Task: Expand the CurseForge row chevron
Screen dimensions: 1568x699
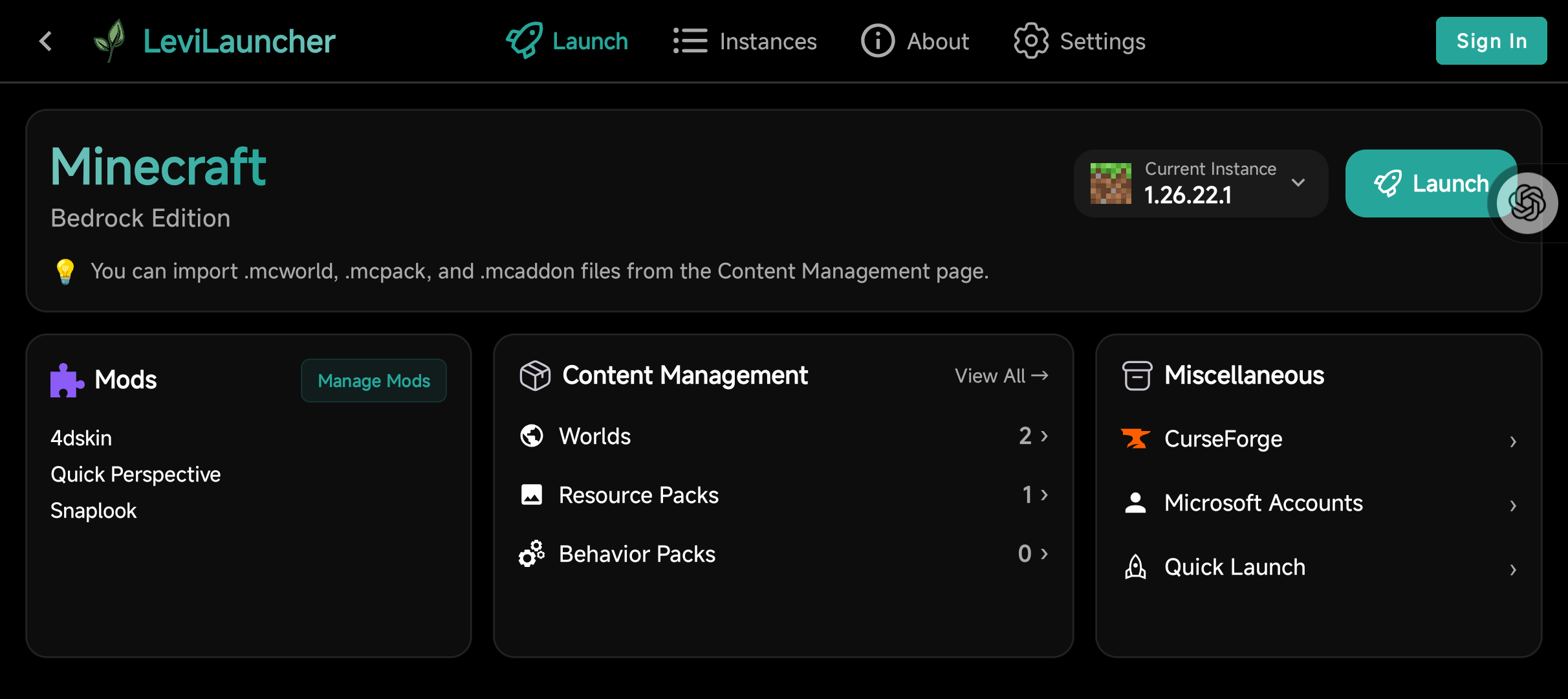Action: [x=1513, y=441]
